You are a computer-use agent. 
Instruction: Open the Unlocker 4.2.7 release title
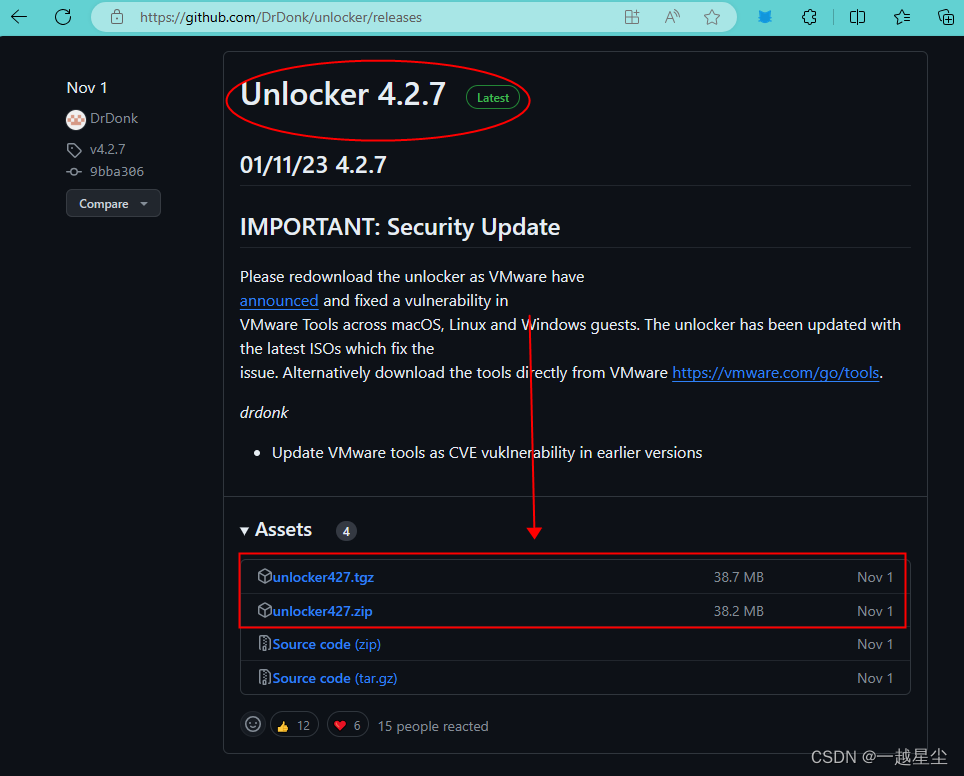tap(342, 95)
